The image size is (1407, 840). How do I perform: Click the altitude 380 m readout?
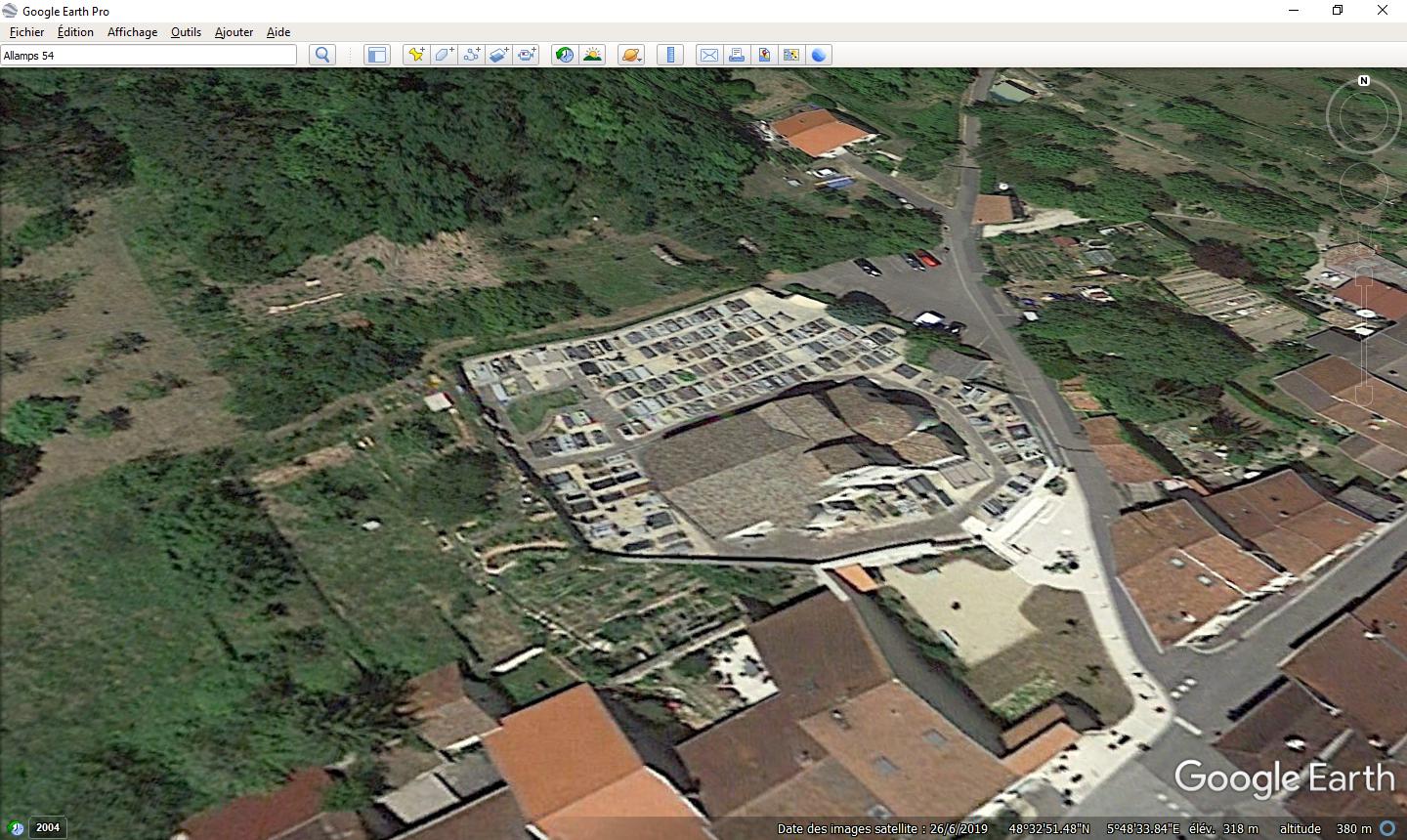click(x=1325, y=828)
